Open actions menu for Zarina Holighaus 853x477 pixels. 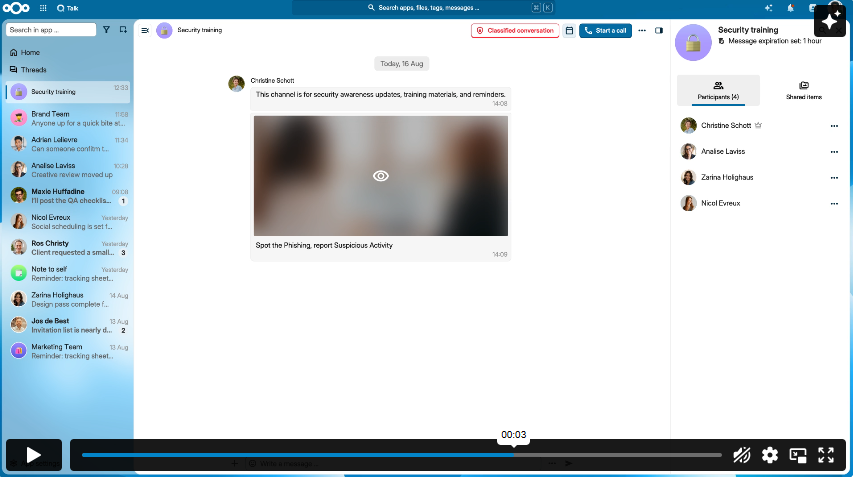(x=834, y=178)
